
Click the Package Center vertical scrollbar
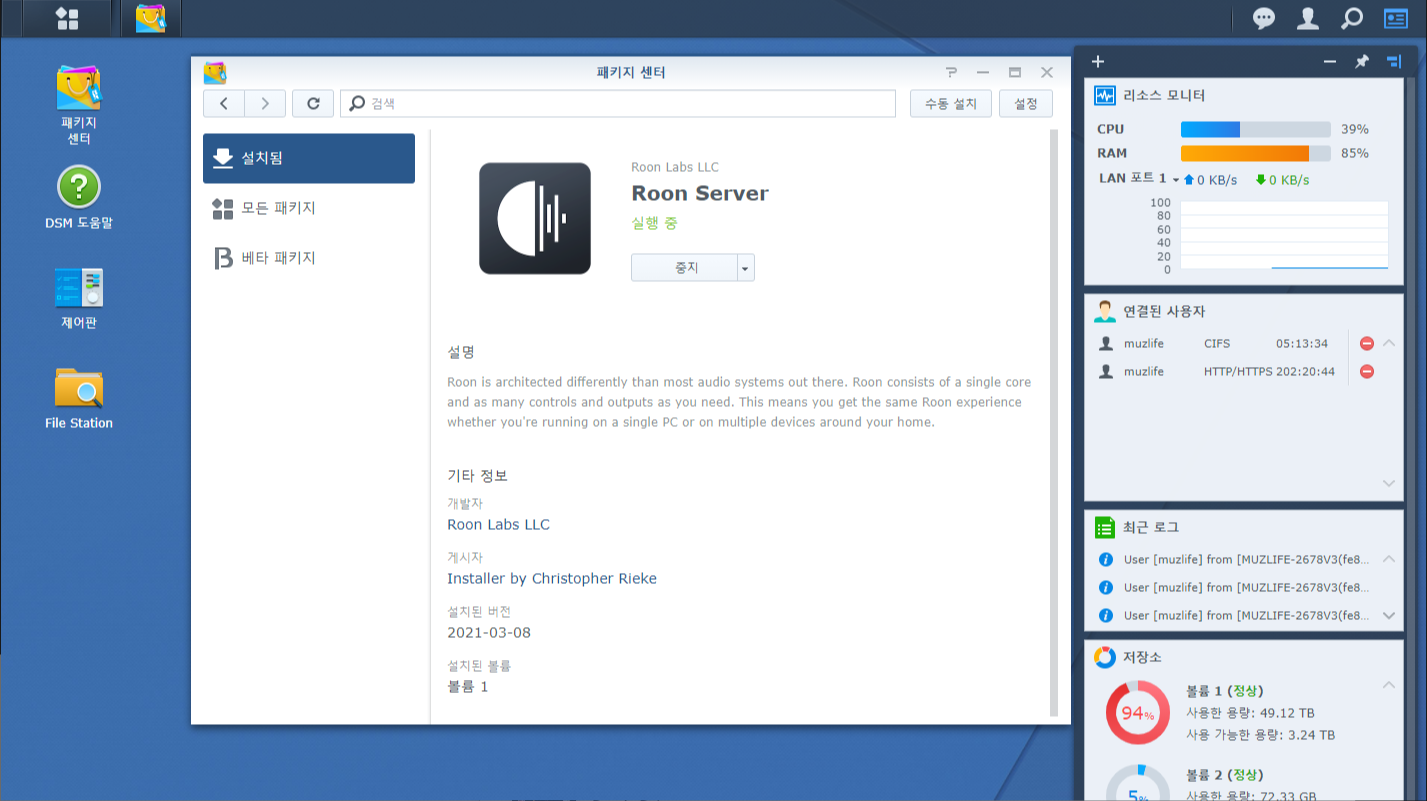click(x=1054, y=423)
